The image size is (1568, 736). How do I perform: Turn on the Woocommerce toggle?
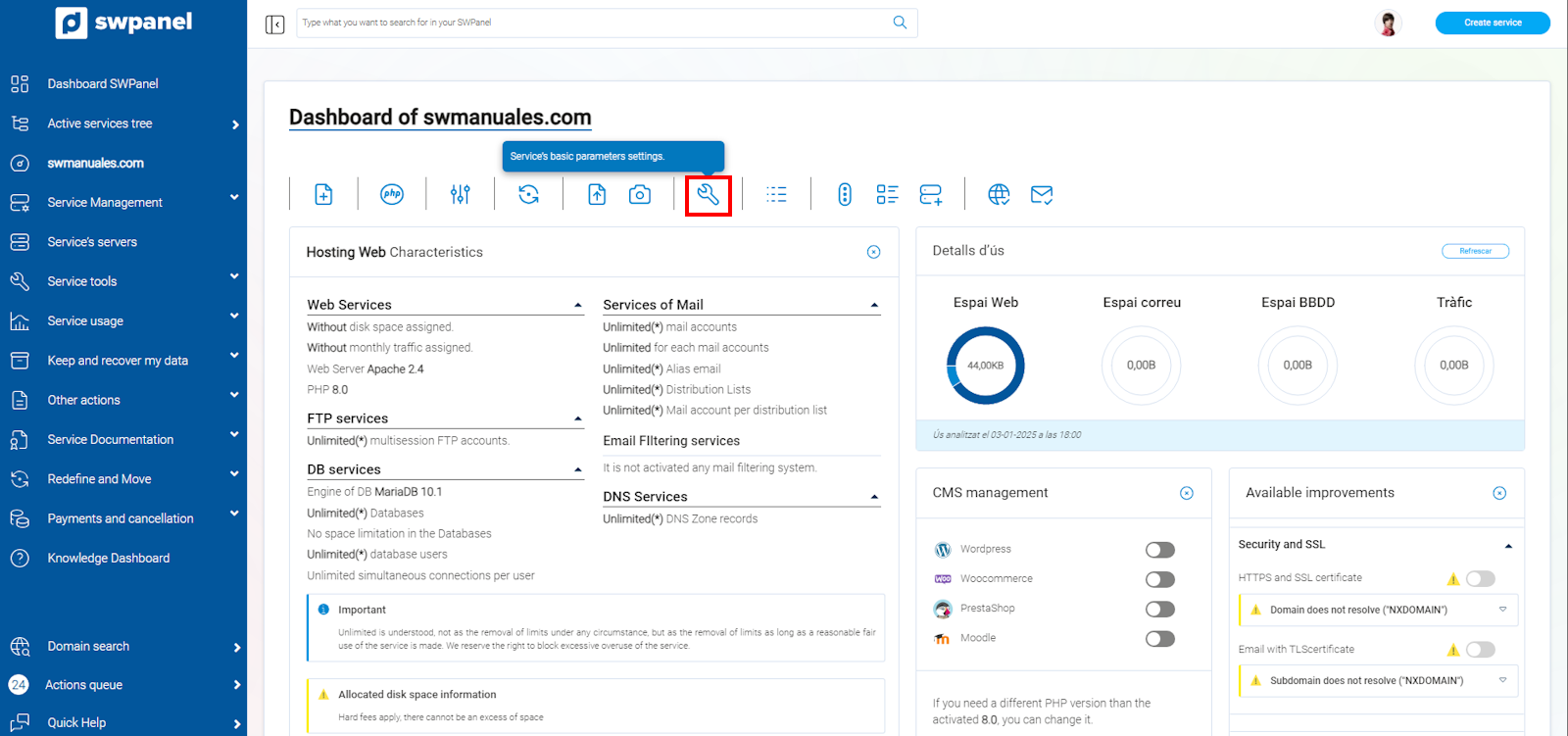pyautogui.click(x=1159, y=579)
